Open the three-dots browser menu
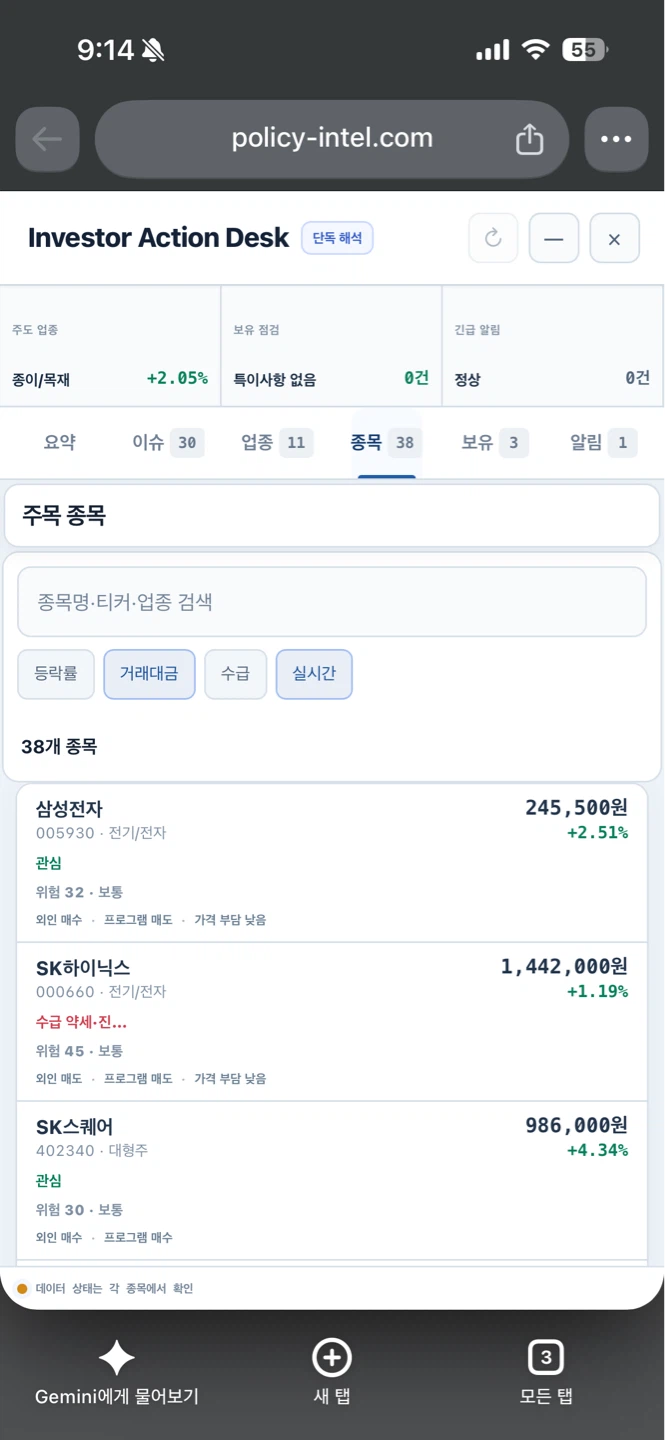 616,139
